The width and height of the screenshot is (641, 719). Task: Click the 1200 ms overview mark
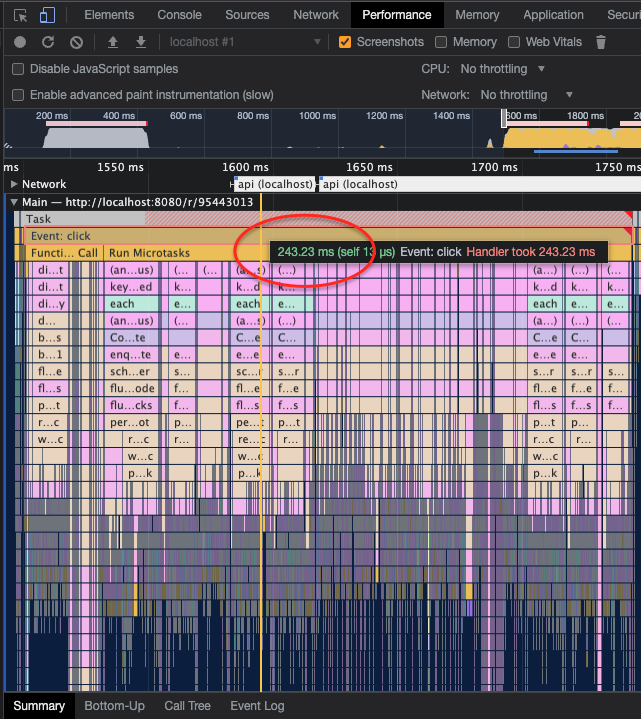(384, 116)
